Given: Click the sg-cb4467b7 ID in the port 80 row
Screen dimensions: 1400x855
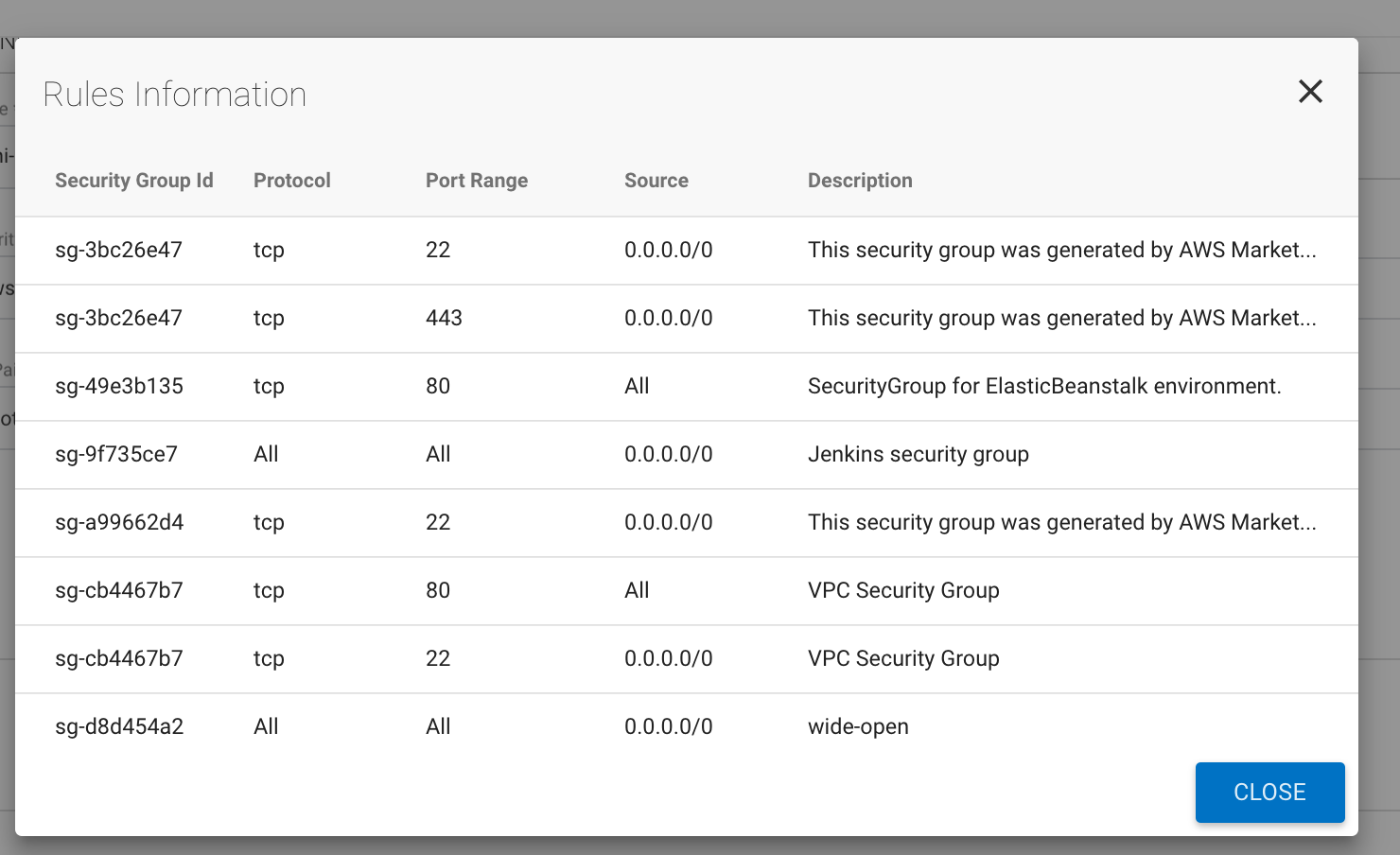Looking at the screenshot, I should 119,590.
